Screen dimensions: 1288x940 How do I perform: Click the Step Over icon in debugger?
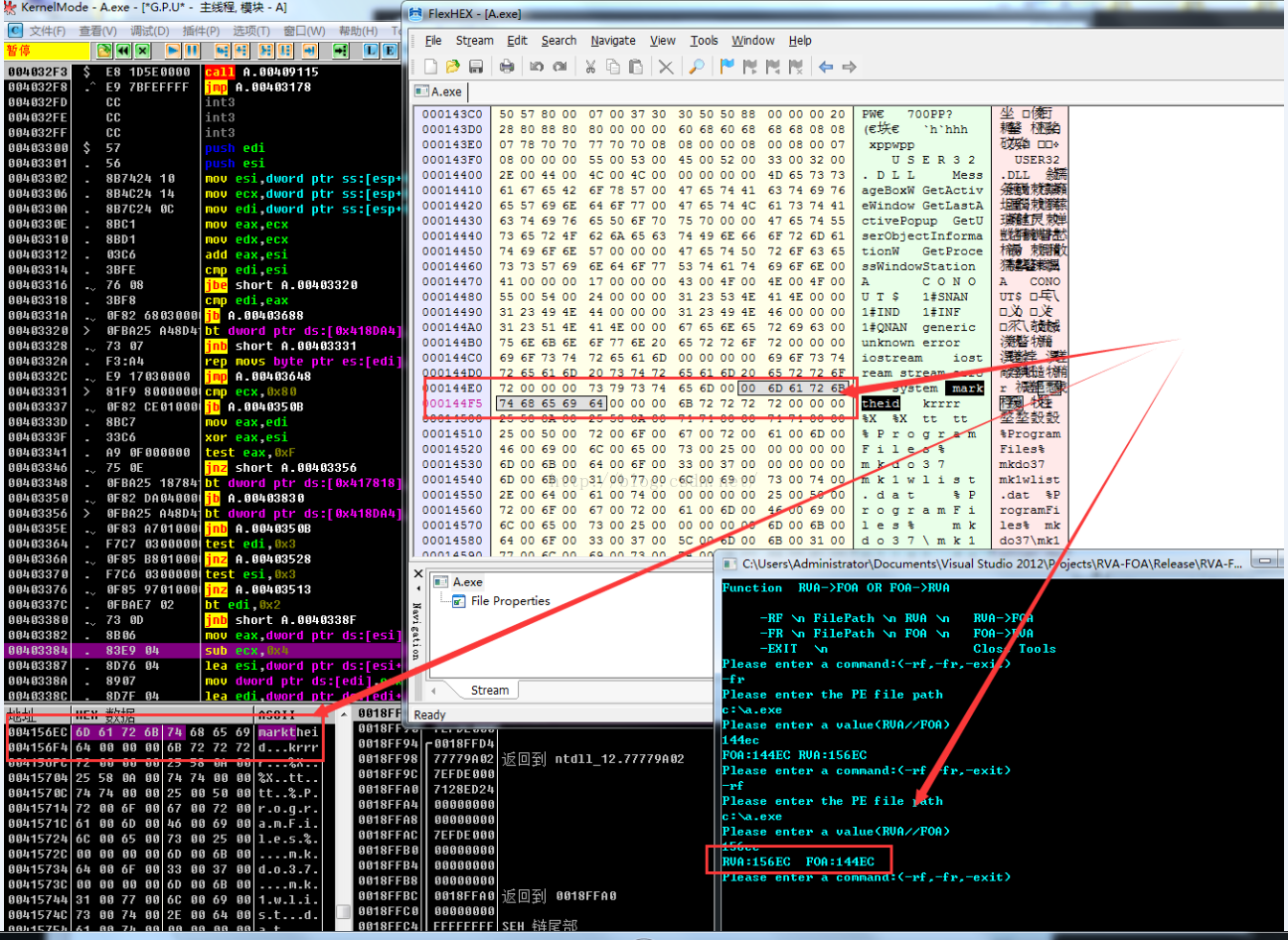(242, 51)
